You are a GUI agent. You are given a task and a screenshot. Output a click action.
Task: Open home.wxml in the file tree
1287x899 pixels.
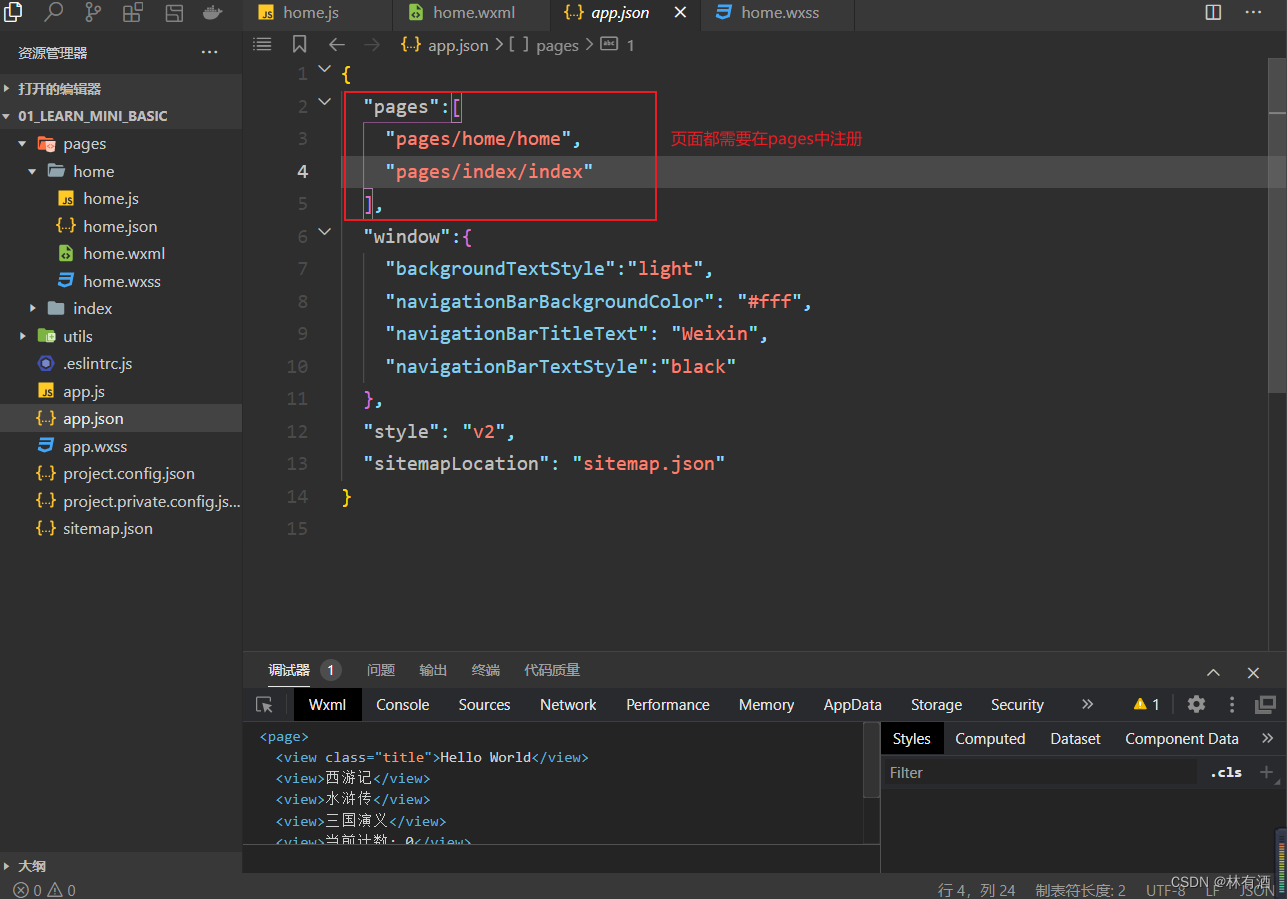point(124,253)
